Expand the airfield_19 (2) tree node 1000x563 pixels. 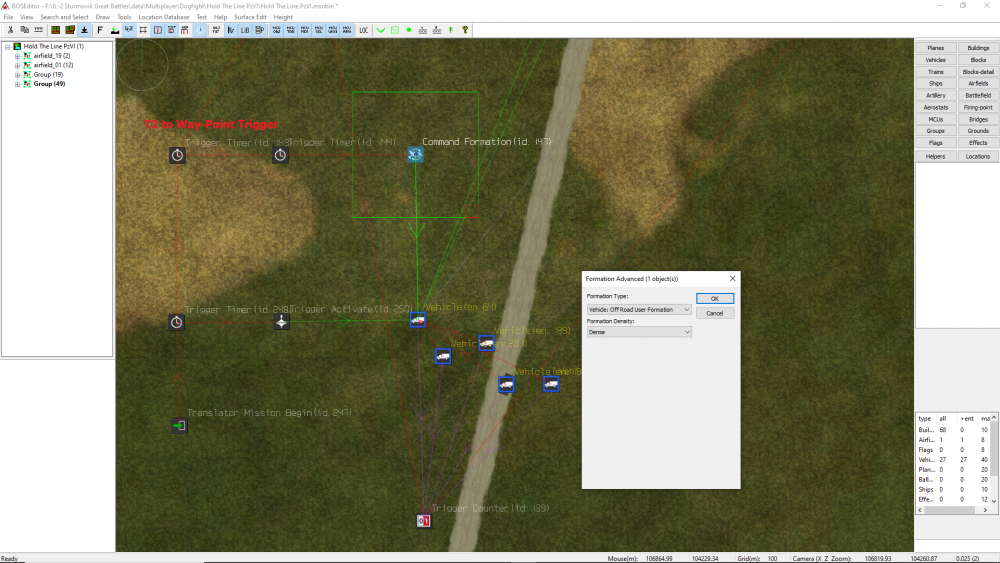point(17,56)
